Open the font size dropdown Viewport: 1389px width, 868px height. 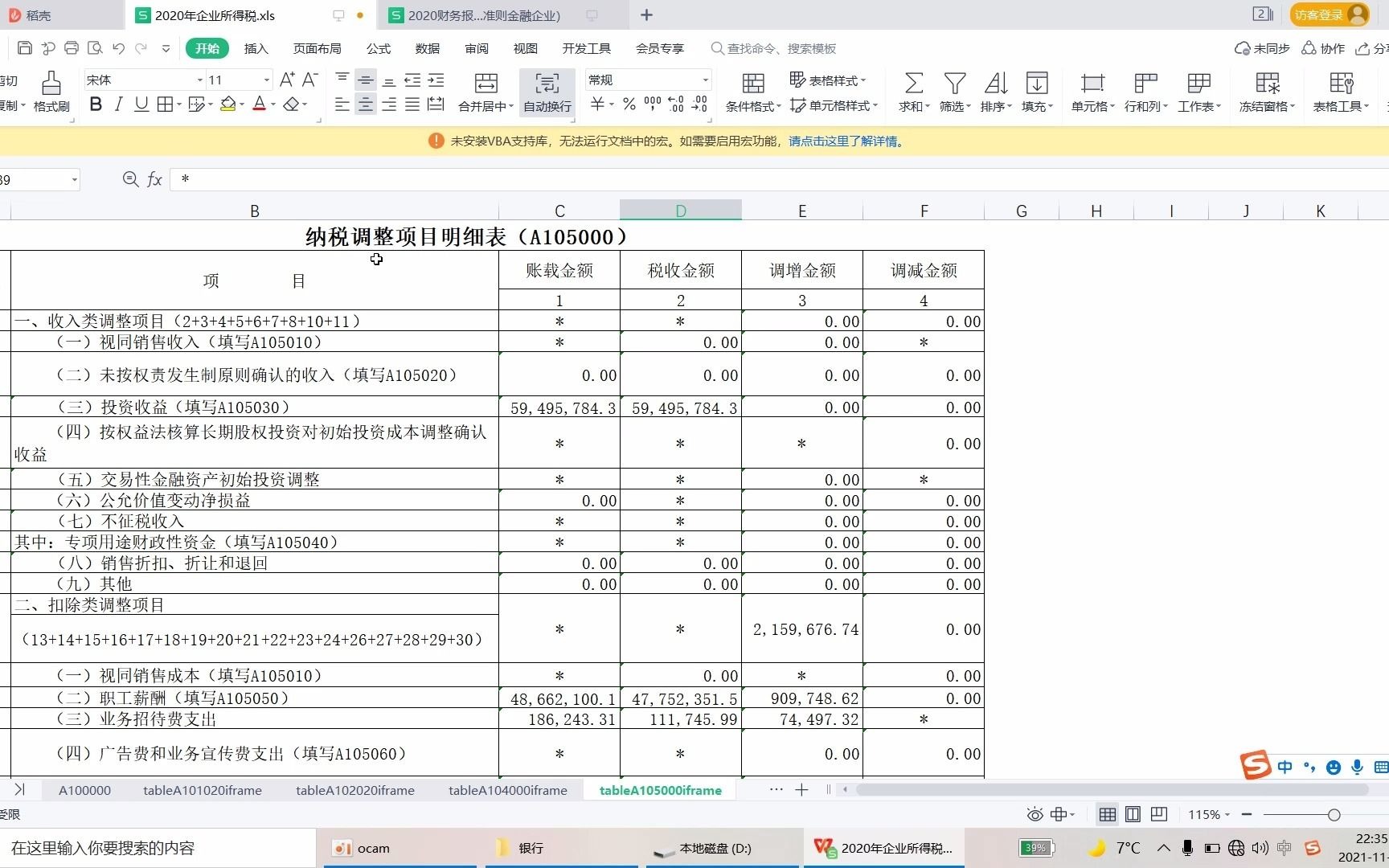coord(267,80)
